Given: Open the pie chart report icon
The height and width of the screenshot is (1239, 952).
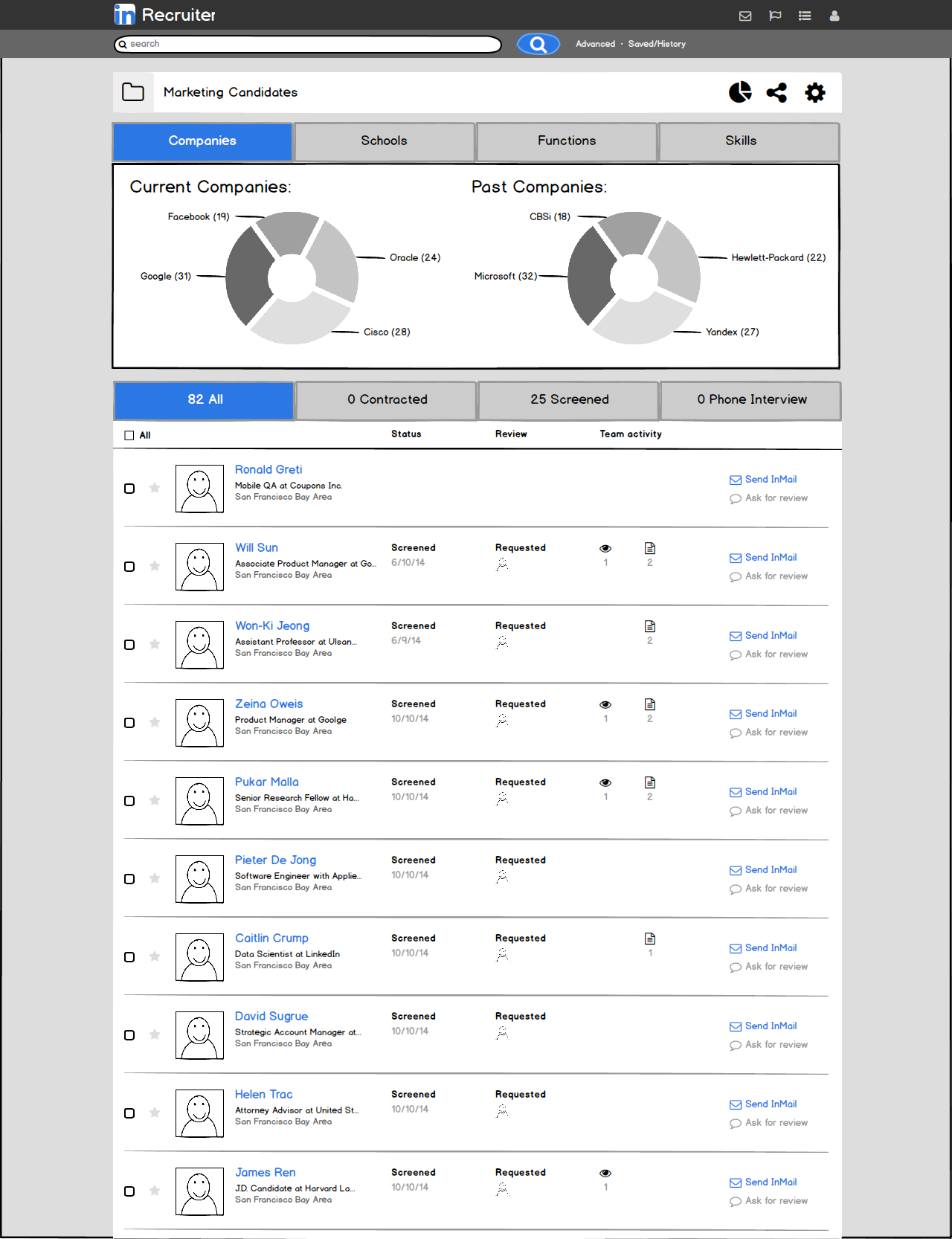Looking at the screenshot, I should [740, 92].
